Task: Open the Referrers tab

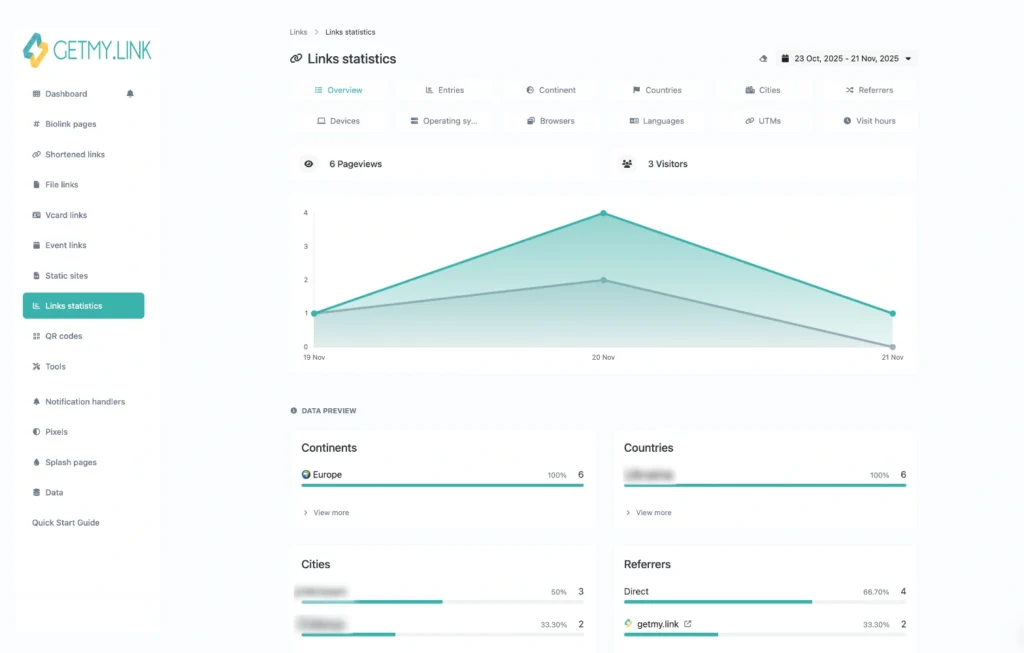Action: tap(869, 90)
